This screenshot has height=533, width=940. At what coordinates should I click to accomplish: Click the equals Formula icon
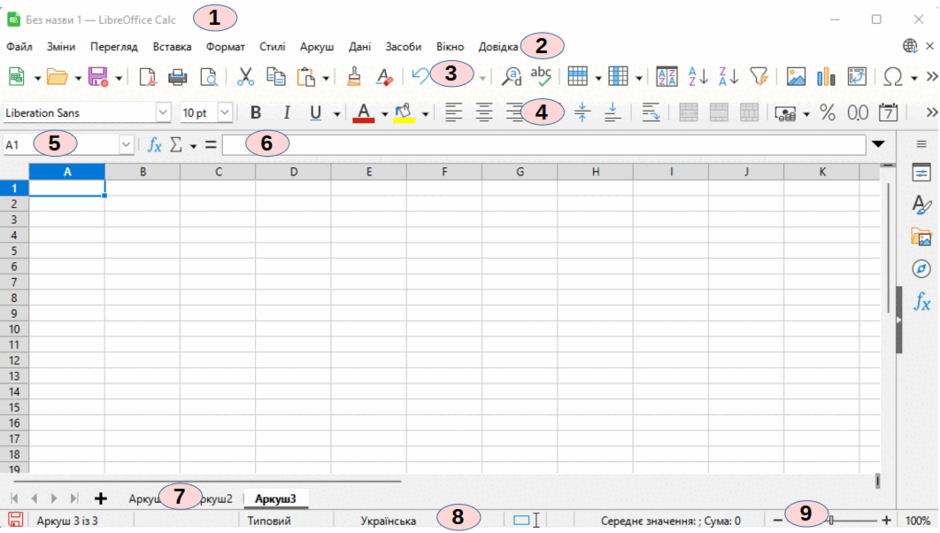[210, 144]
